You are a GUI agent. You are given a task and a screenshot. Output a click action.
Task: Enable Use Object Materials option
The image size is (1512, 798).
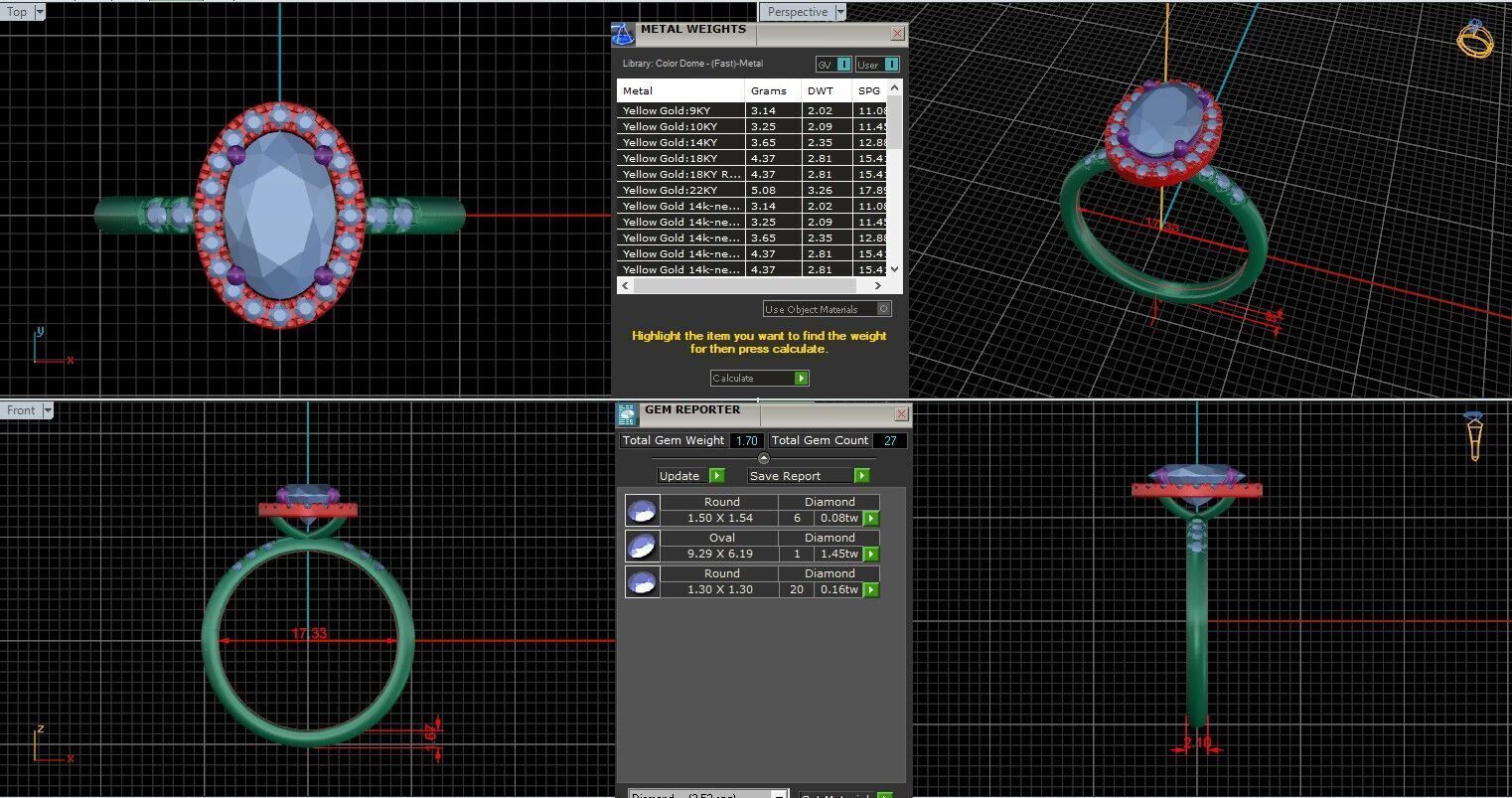click(828, 309)
